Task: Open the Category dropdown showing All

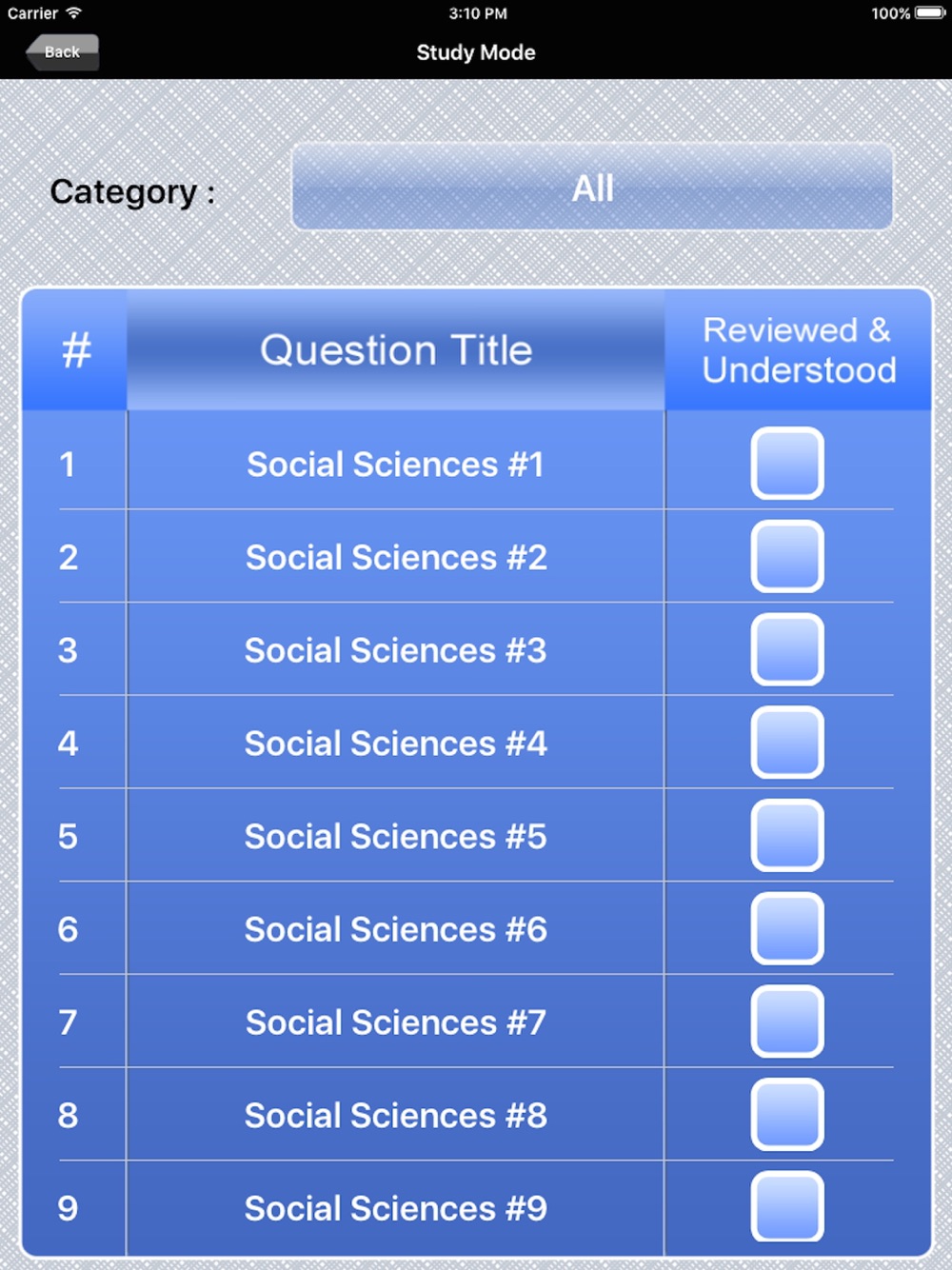Action: pyautogui.click(x=592, y=188)
